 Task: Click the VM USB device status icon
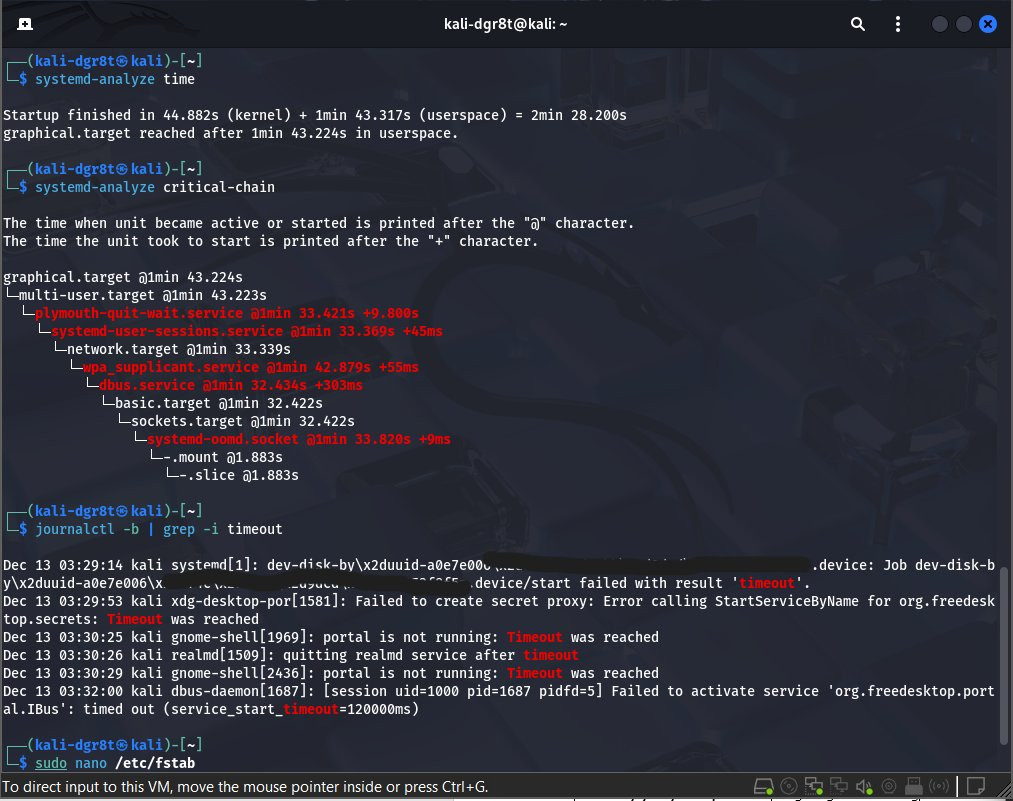[914, 786]
